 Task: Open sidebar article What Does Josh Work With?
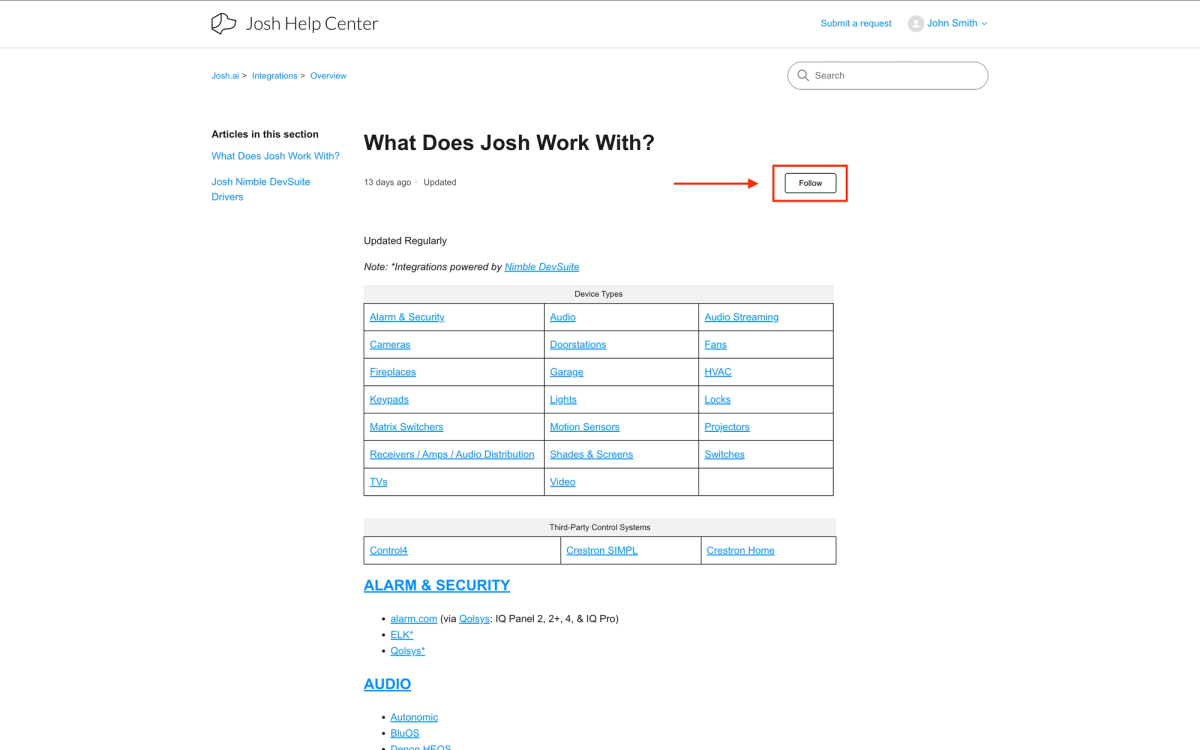[275, 156]
